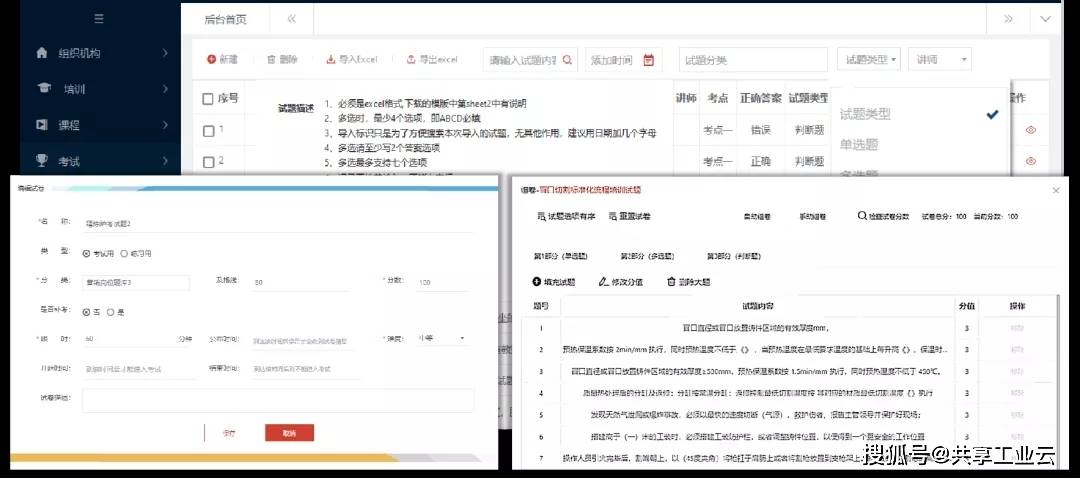Close the 组卷 dialog with the X
1080x478 pixels.
[x=1056, y=191]
